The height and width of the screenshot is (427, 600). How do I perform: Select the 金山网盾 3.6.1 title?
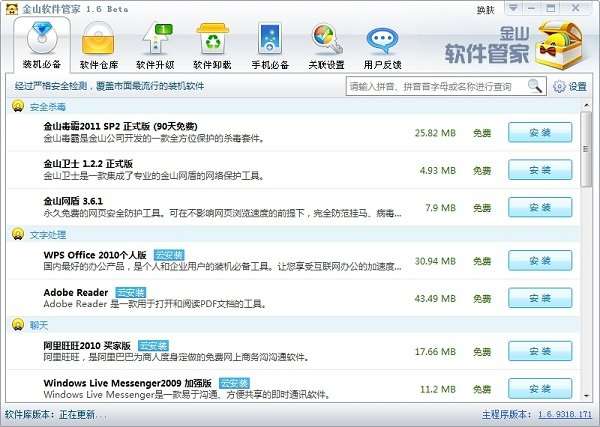coord(73,201)
